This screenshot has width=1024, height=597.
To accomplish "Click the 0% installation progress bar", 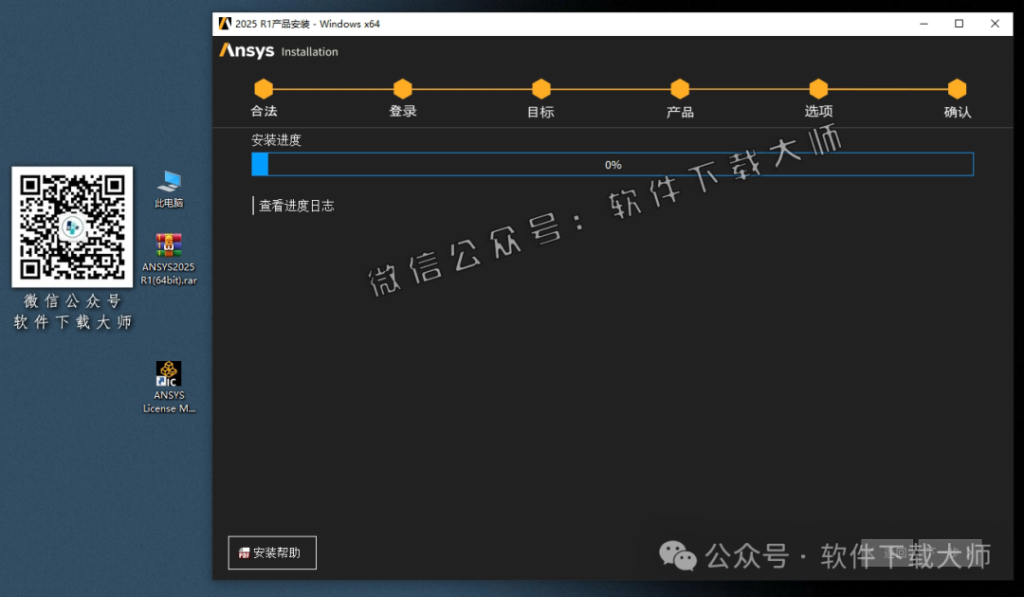I will point(612,164).
